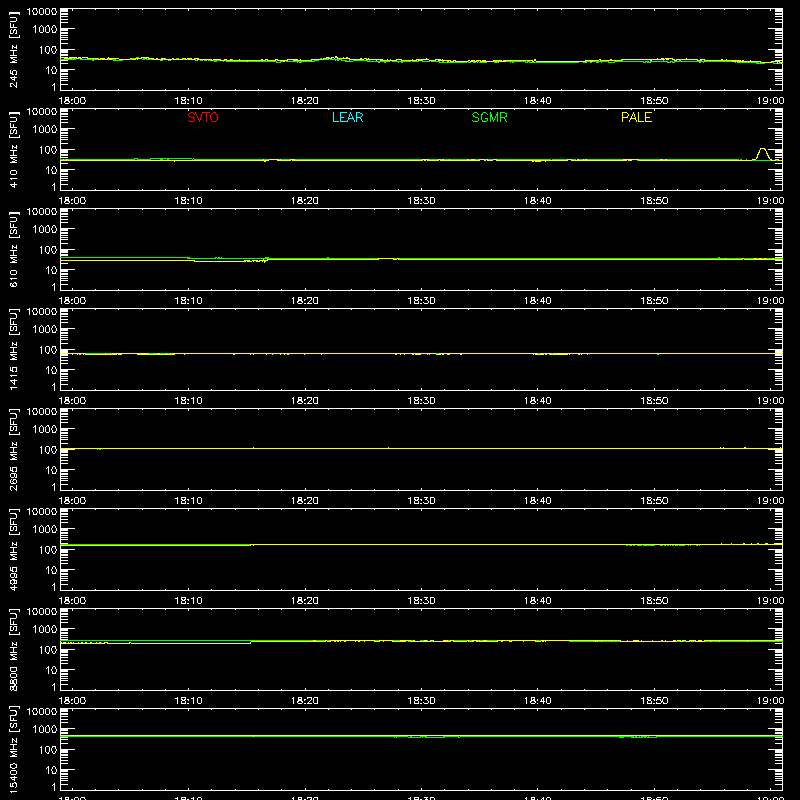This screenshot has height=800, width=800.
Task: Click the yellow trace step near 18:17 in 610 MHz plot
Action: [265, 260]
